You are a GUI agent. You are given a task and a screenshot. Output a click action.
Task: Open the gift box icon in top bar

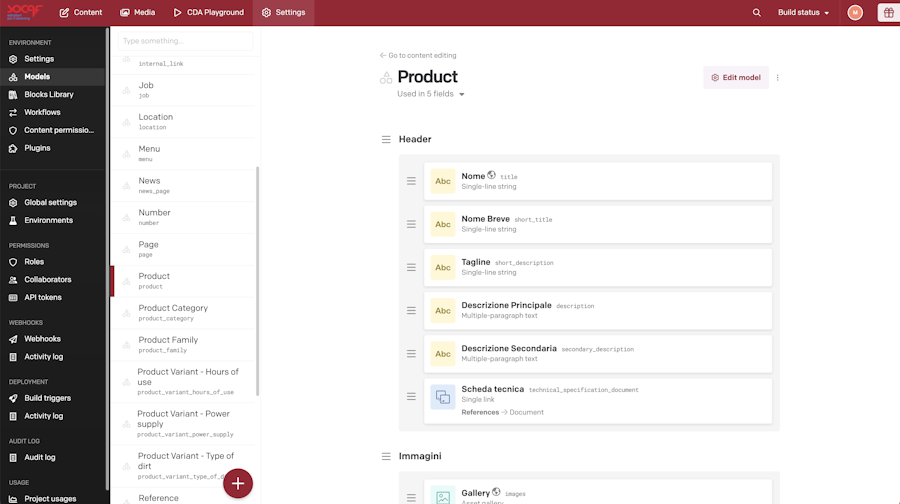[x=889, y=13]
